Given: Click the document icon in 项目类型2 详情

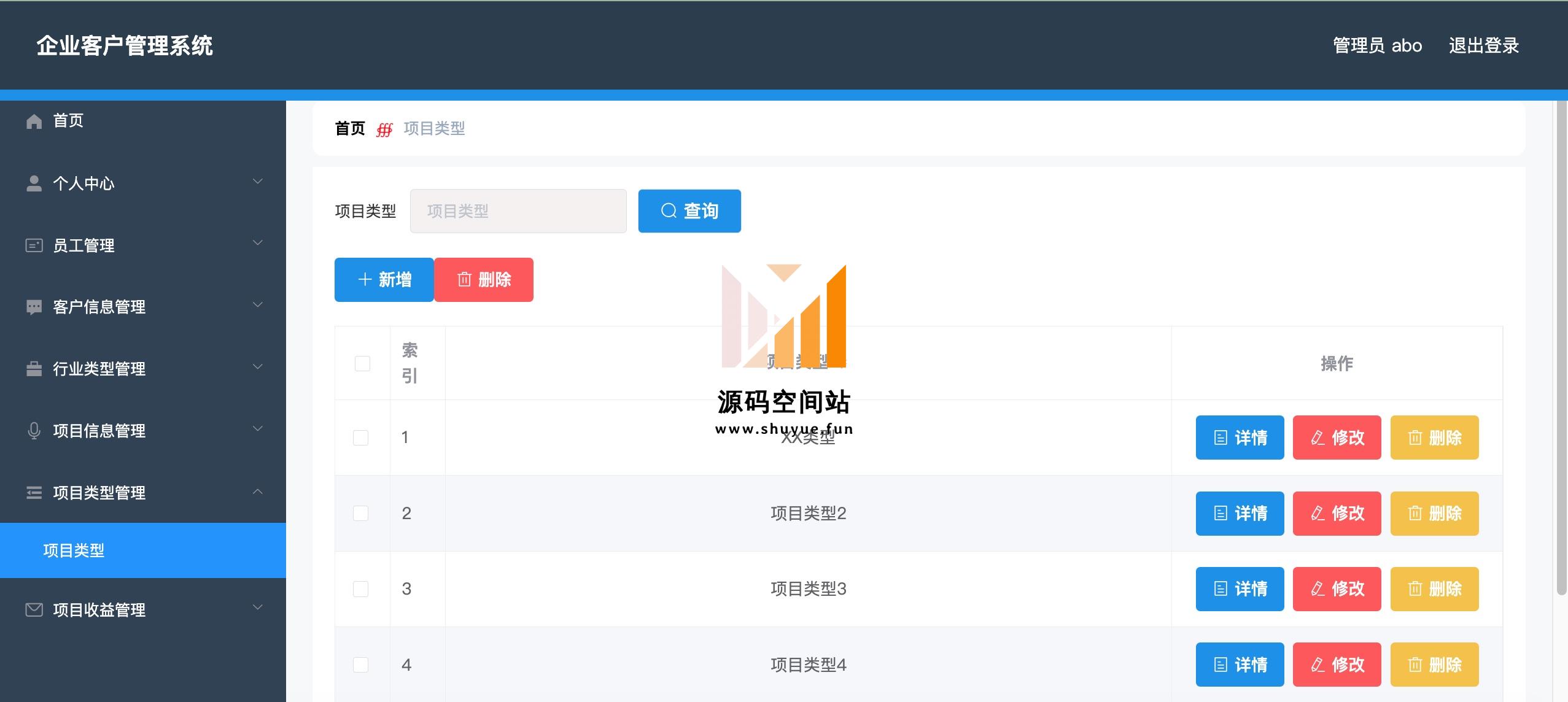Looking at the screenshot, I should [x=1221, y=514].
